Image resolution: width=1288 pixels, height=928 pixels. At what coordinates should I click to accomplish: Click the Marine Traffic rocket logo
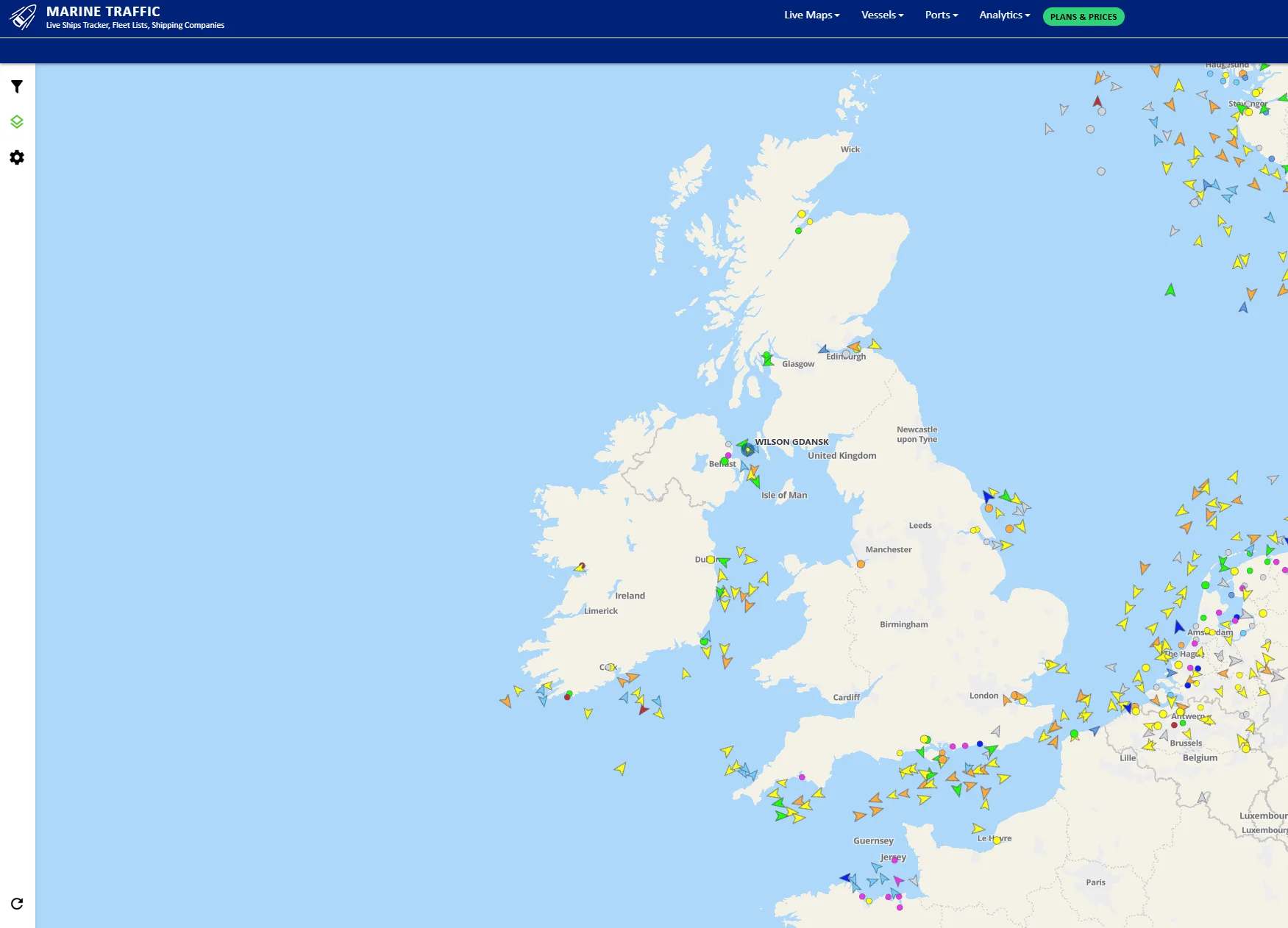tap(23, 18)
